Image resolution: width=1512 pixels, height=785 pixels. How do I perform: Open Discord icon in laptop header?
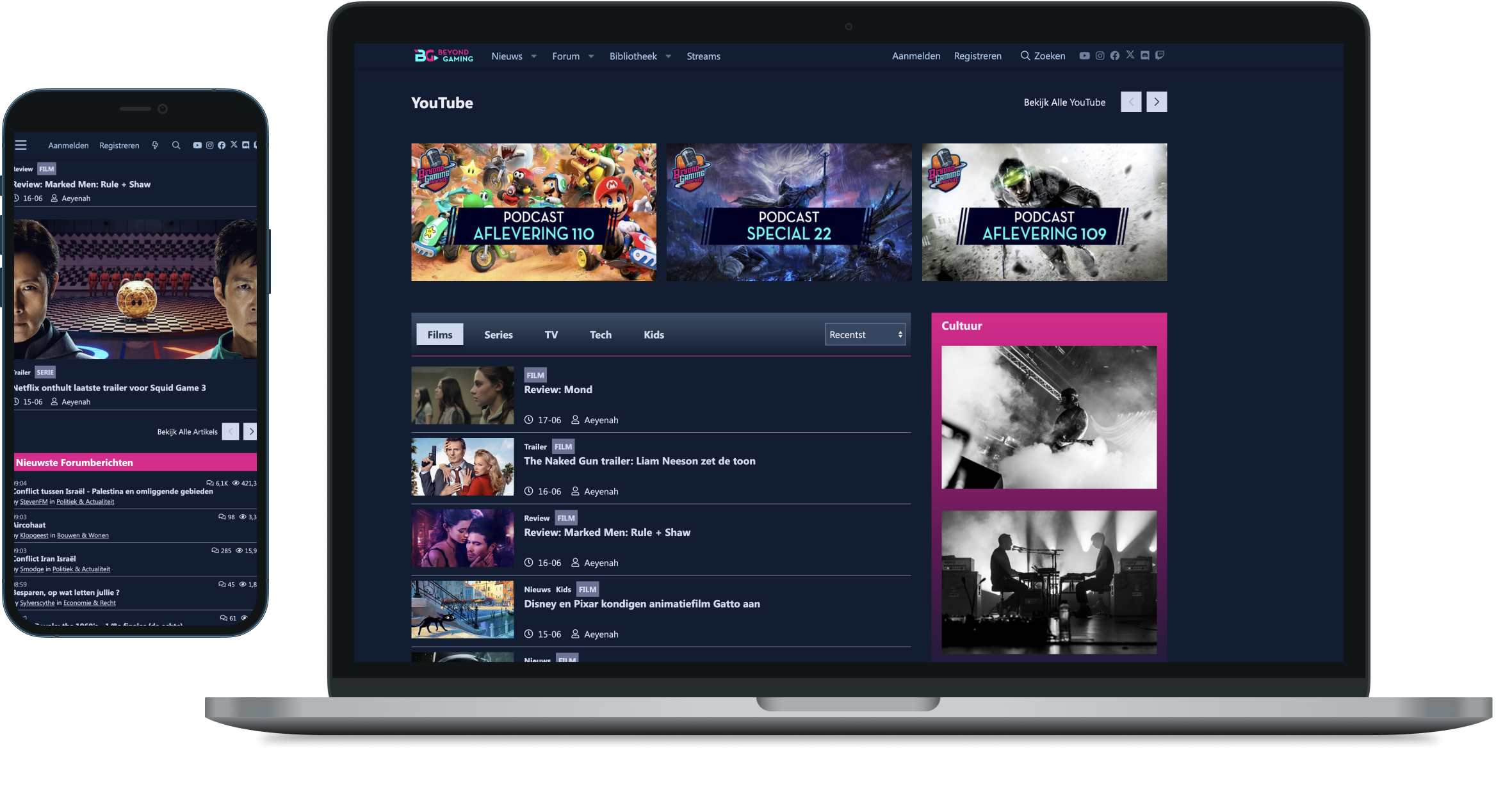pos(1145,56)
